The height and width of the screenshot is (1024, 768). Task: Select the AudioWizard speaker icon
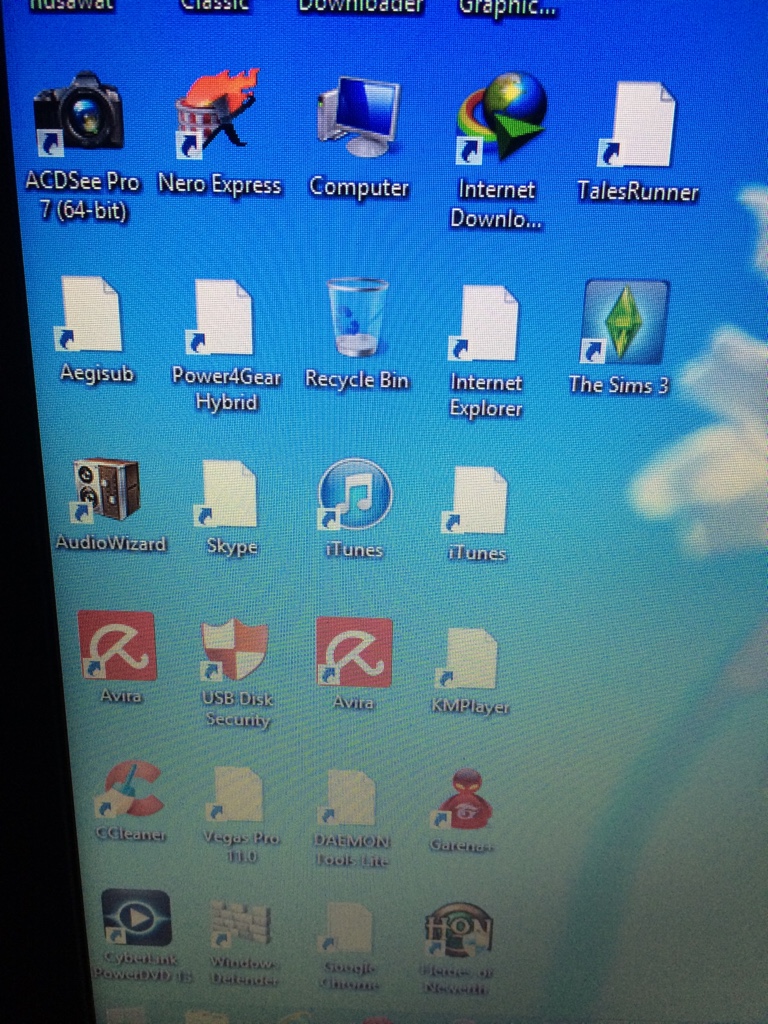coord(104,490)
